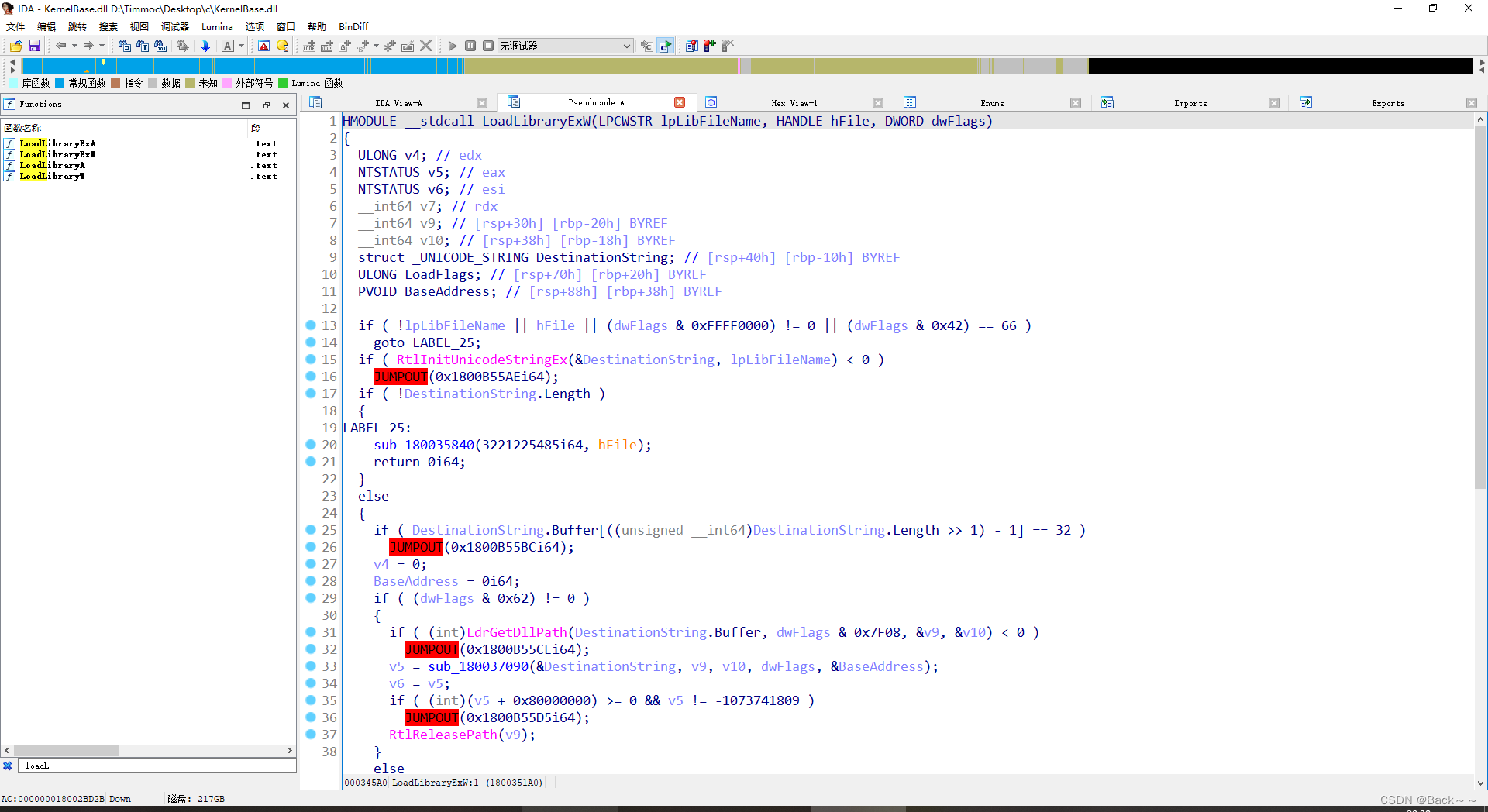Open the Lumina menu

217,26
